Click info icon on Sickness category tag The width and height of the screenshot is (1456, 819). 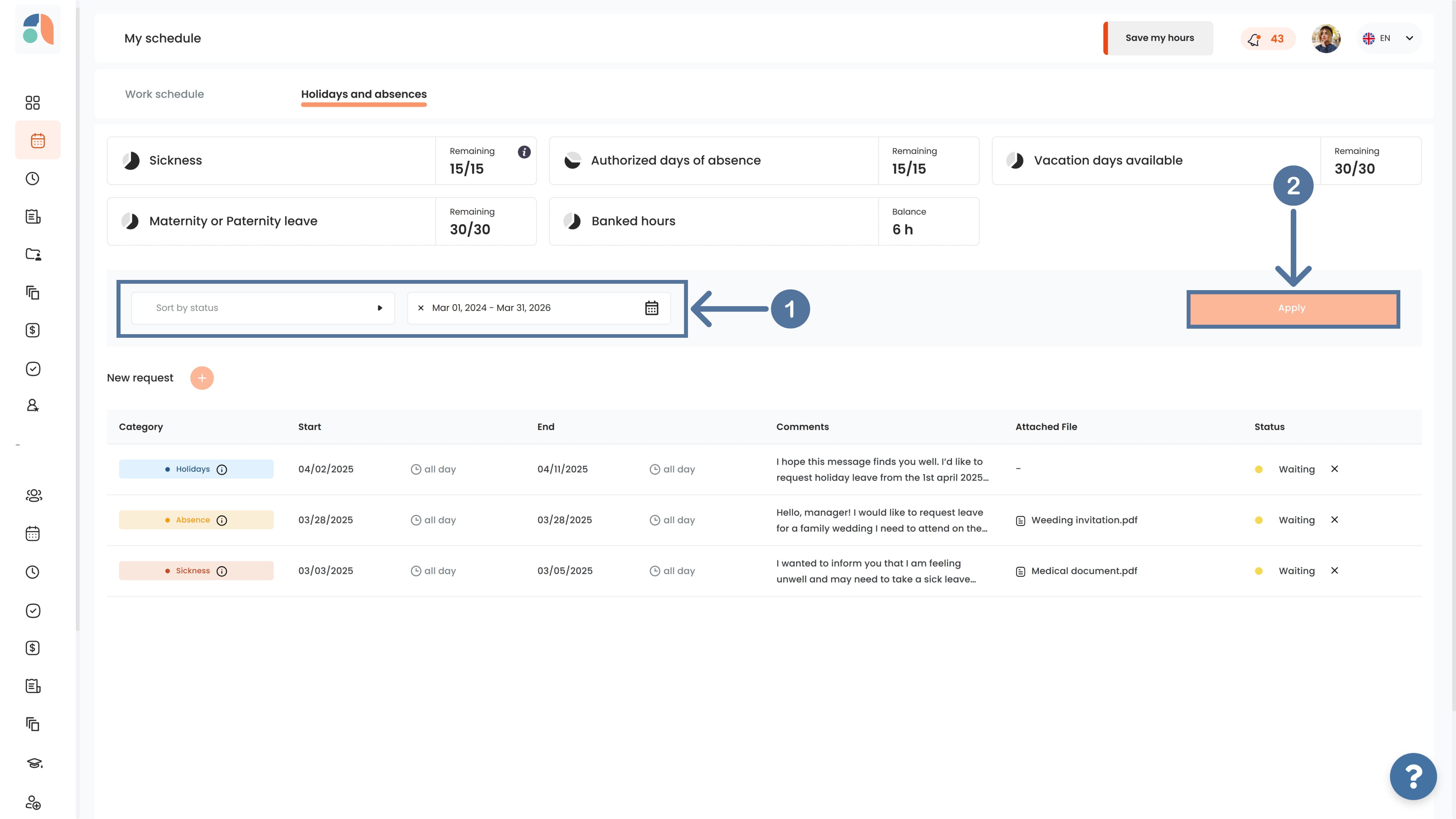(222, 571)
